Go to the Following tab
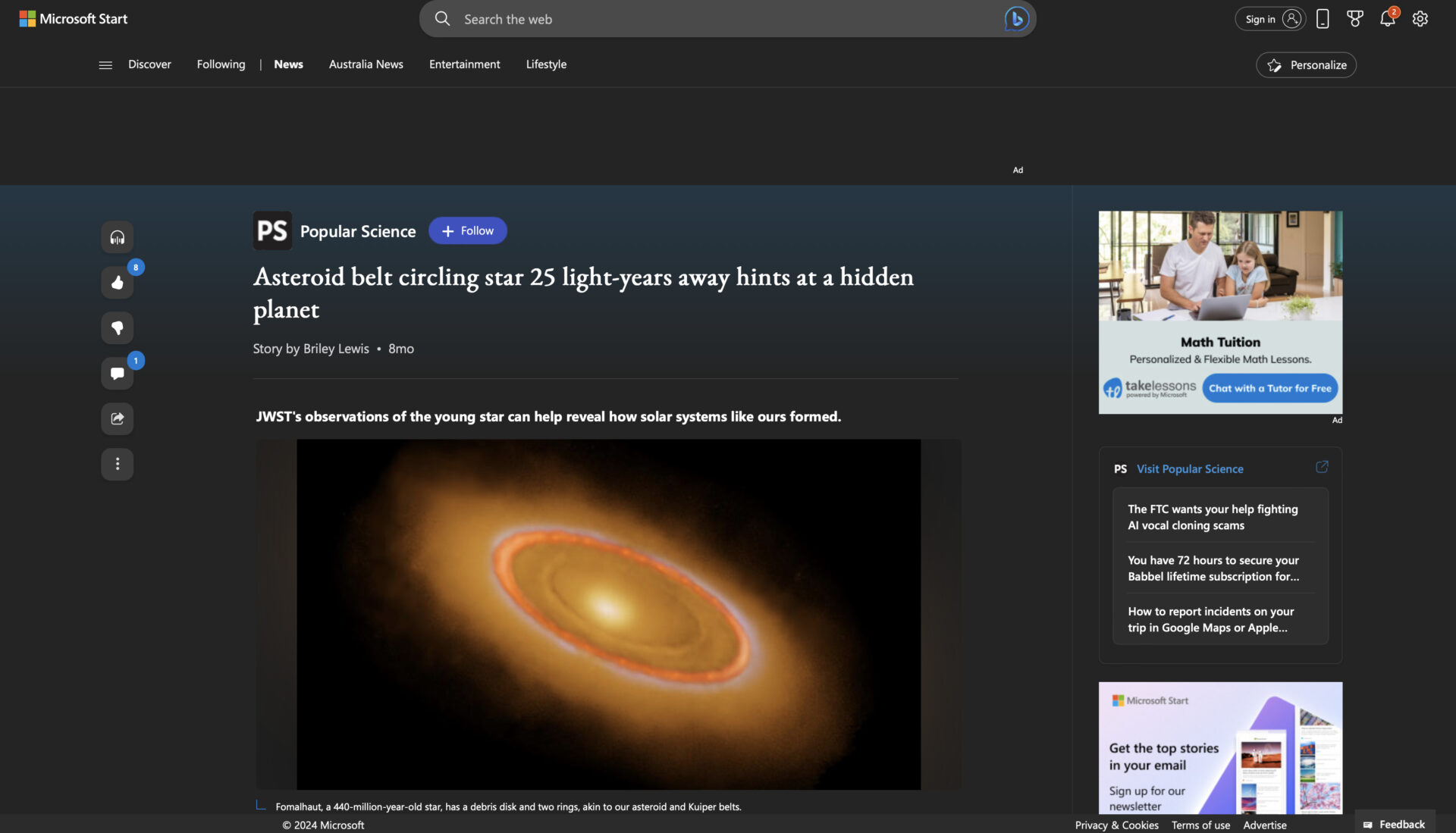Screen dimensions: 1456x833 (221, 64)
